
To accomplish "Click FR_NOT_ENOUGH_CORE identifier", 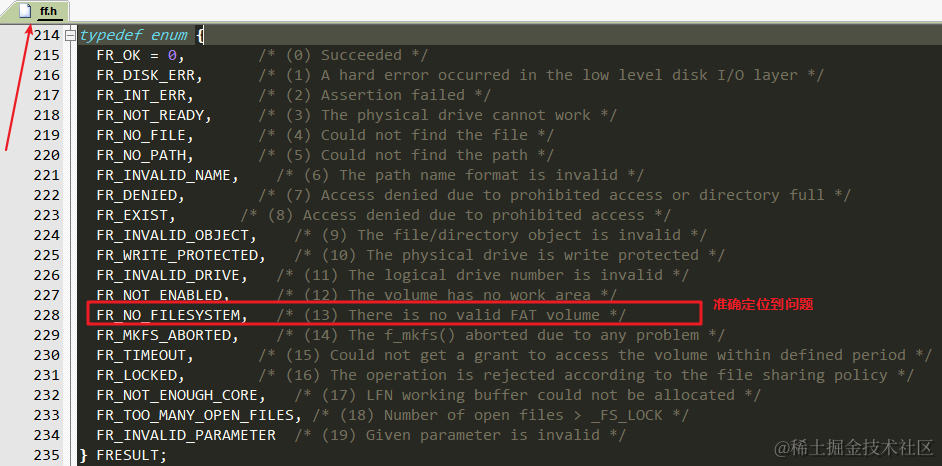I will click(x=181, y=395).
